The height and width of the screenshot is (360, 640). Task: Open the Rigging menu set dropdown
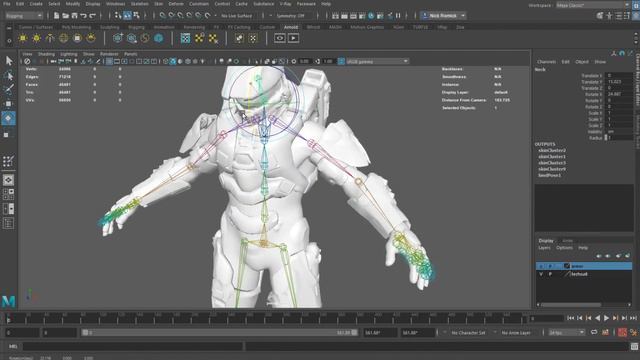[x=24, y=16]
